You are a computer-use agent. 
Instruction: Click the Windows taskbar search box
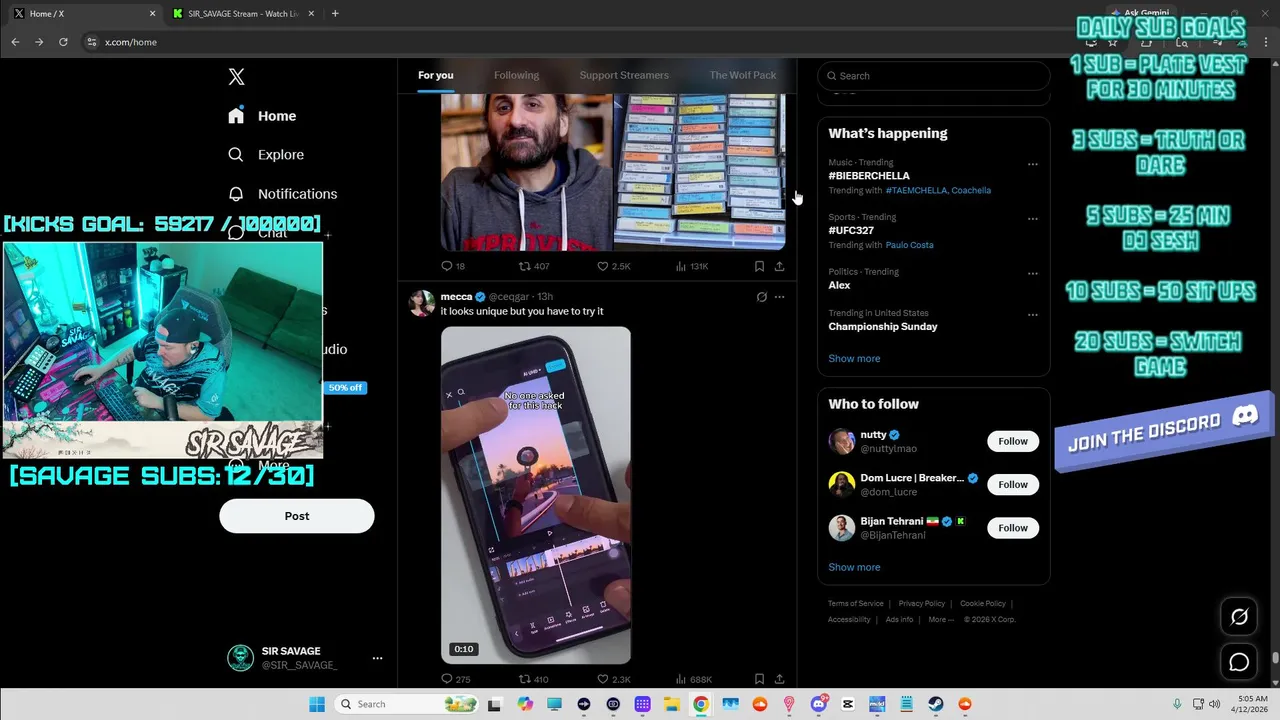(x=406, y=704)
